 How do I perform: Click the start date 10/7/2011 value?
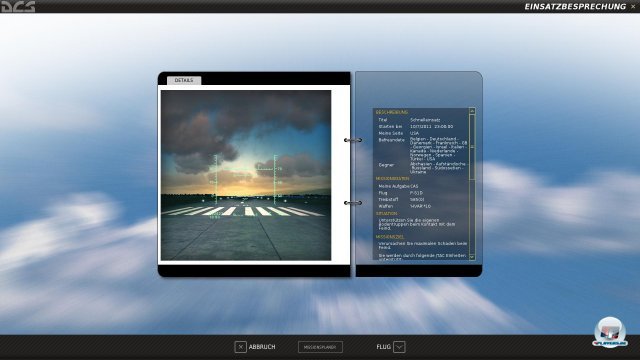pyautogui.click(x=431, y=127)
